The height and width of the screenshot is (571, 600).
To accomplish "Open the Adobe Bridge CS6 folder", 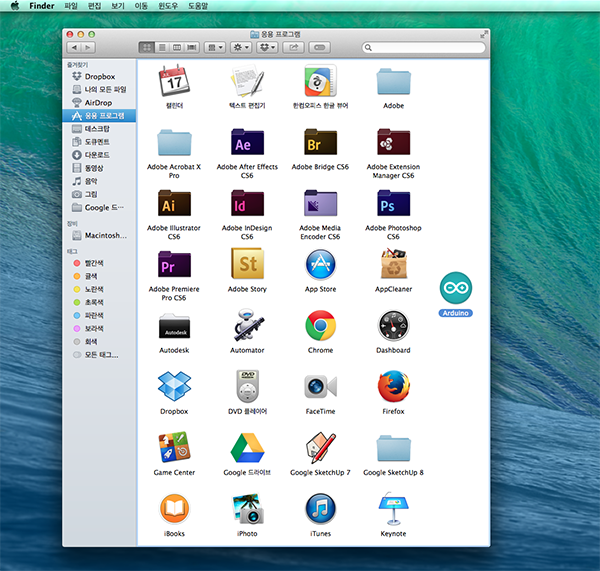I will pyautogui.click(x=320, y=142).
